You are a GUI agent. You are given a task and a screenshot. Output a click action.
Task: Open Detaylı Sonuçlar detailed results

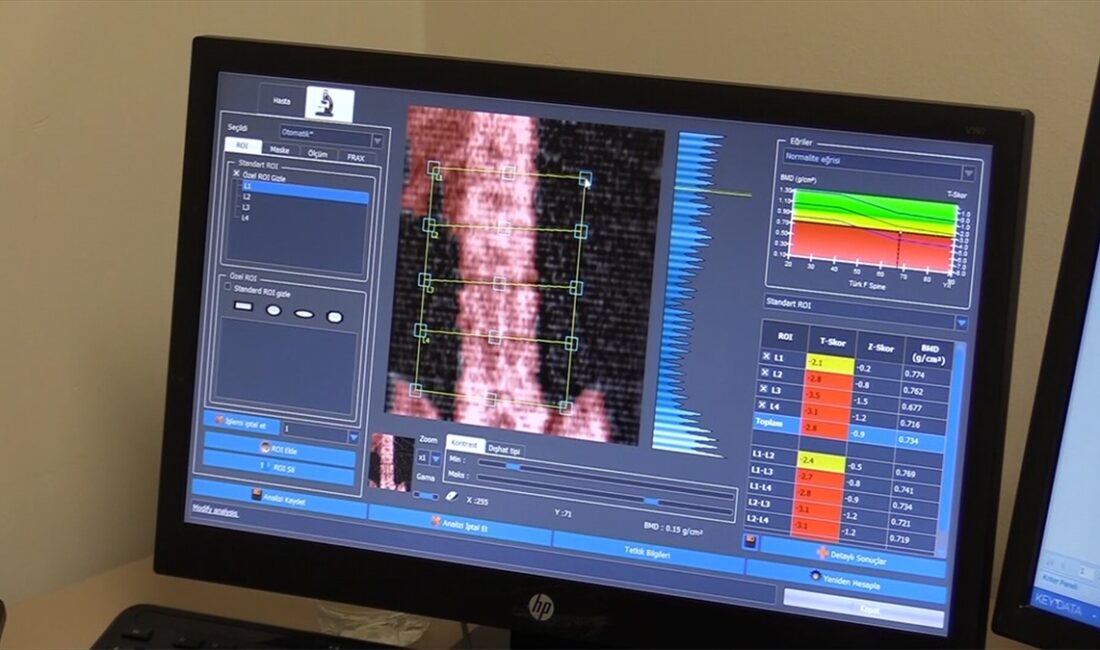point(852,558)
